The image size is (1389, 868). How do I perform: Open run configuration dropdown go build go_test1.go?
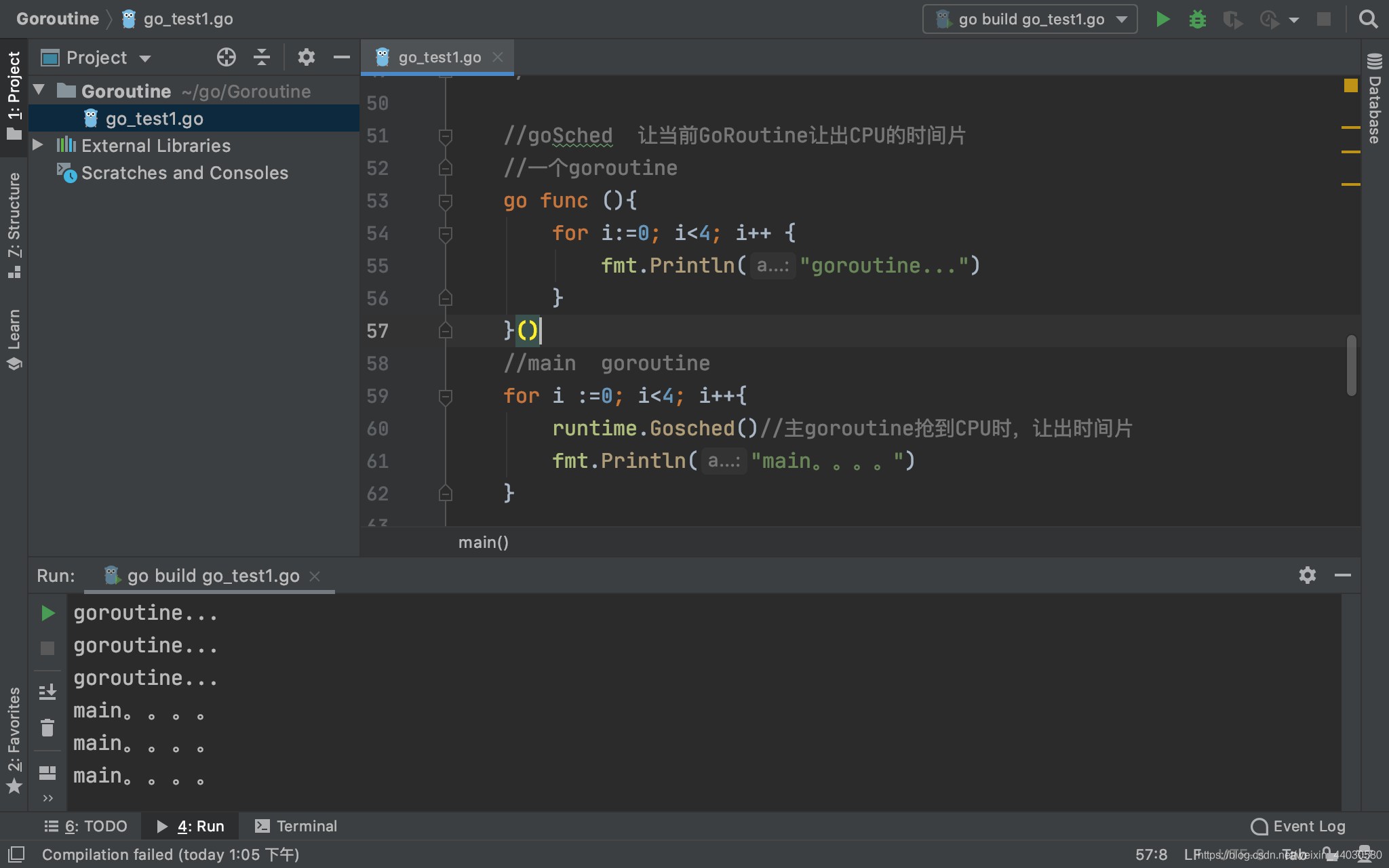click(x=1030, y=19)
